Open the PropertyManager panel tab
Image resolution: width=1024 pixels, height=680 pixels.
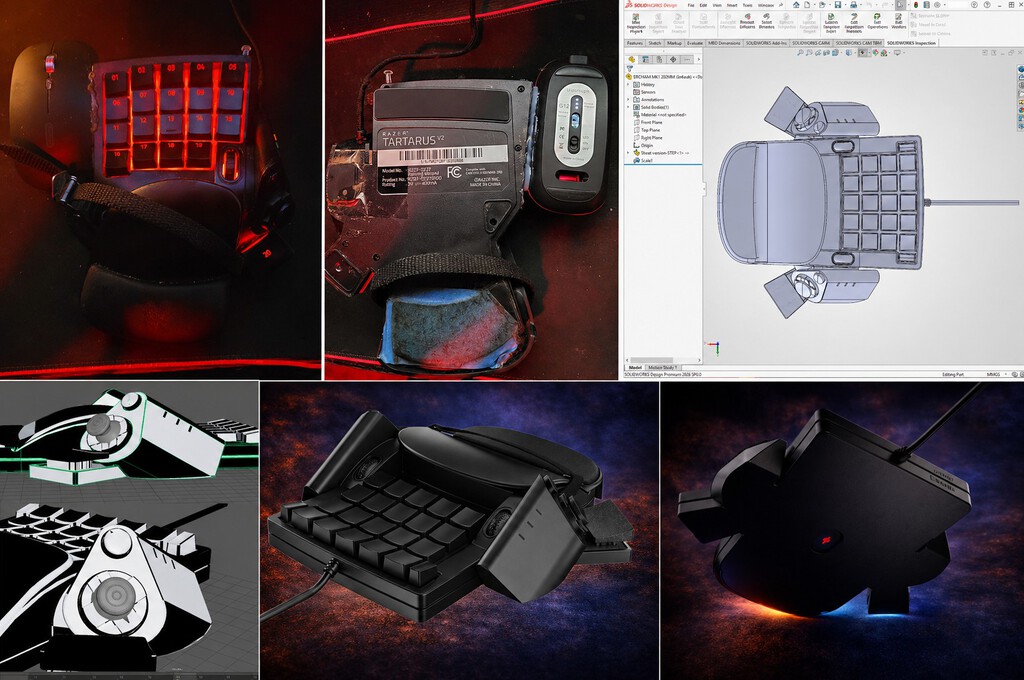645,59
